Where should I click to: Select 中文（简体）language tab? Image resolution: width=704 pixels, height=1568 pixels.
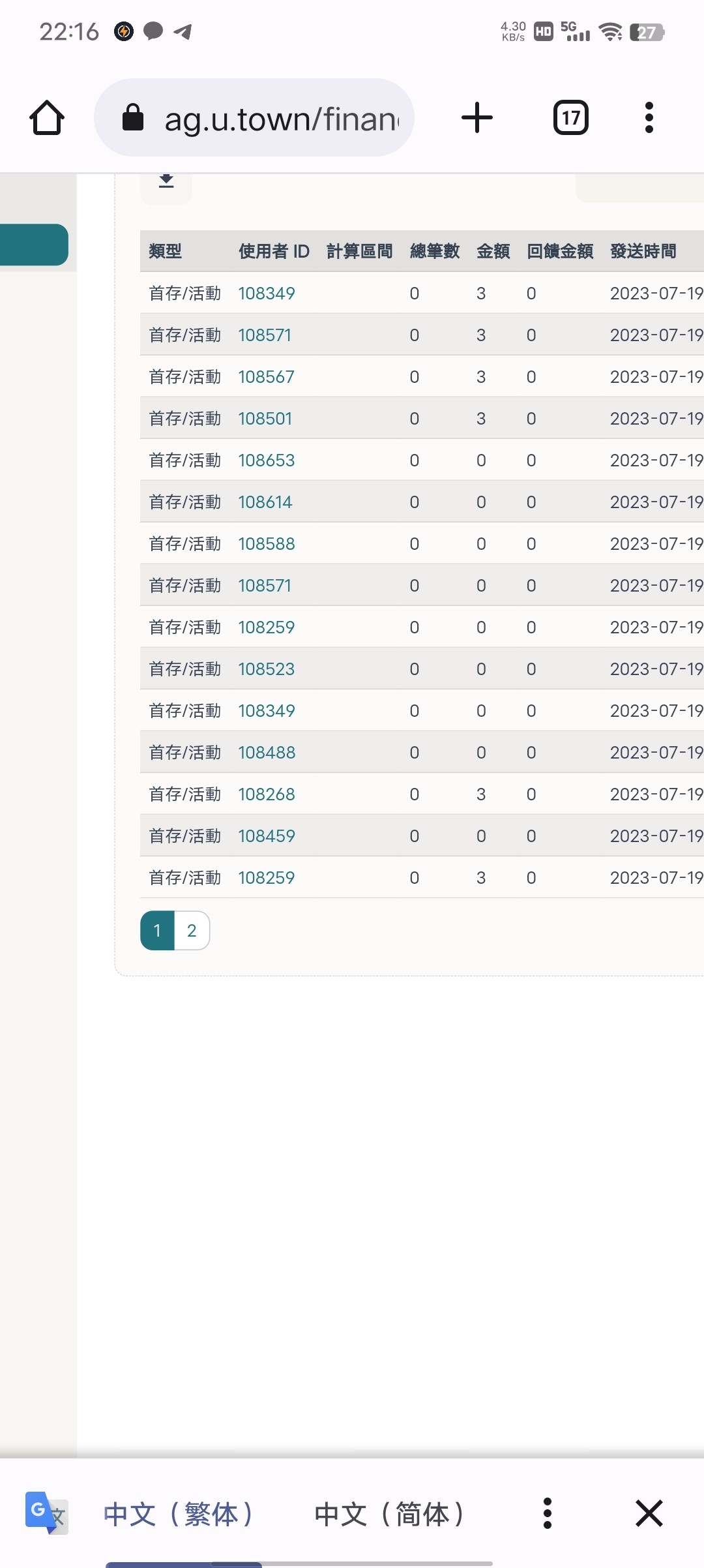(389, 1513)
